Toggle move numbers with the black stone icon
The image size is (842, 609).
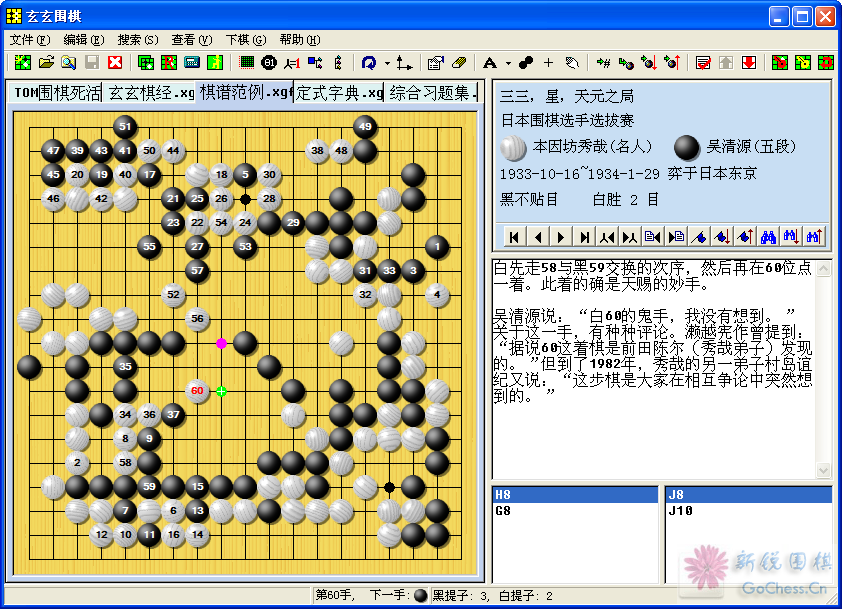268,62
